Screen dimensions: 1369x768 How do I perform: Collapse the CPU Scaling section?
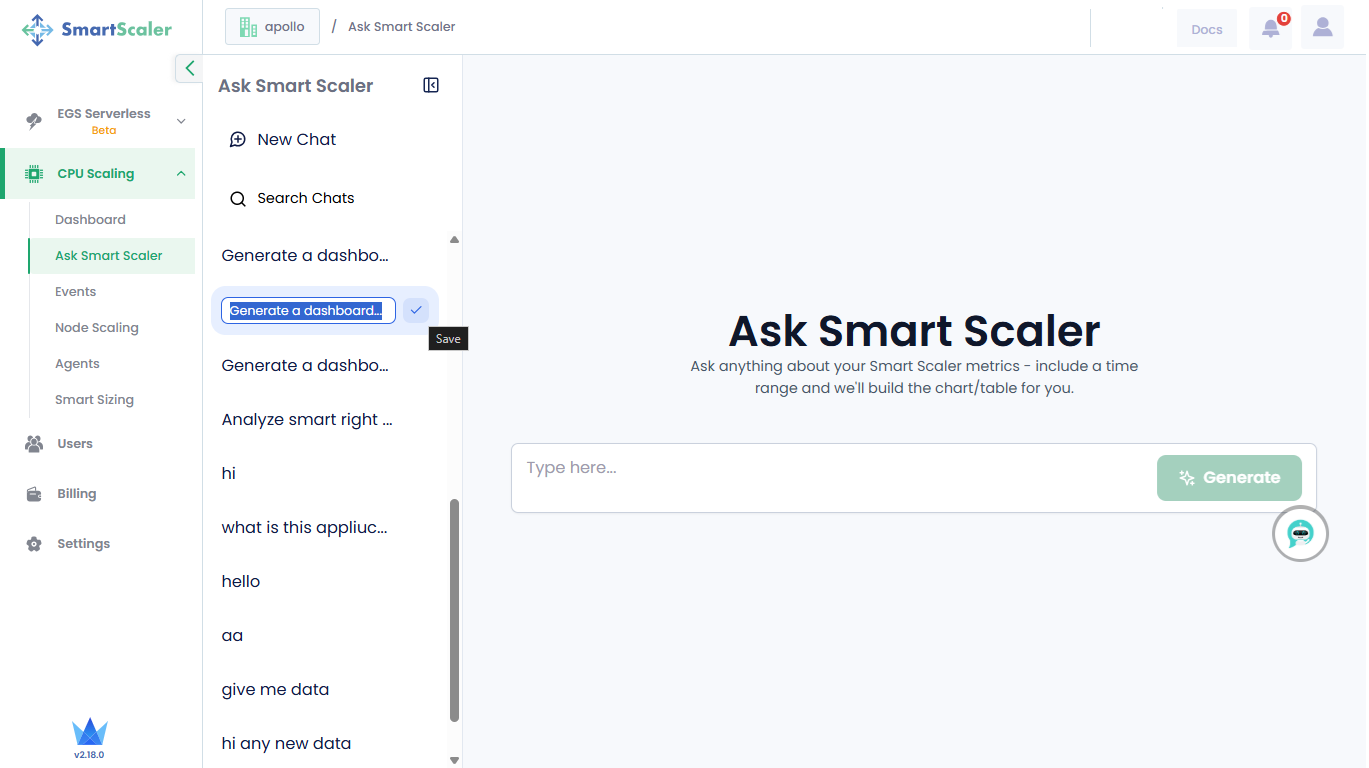pyautogui.click(x=181, y=174)
